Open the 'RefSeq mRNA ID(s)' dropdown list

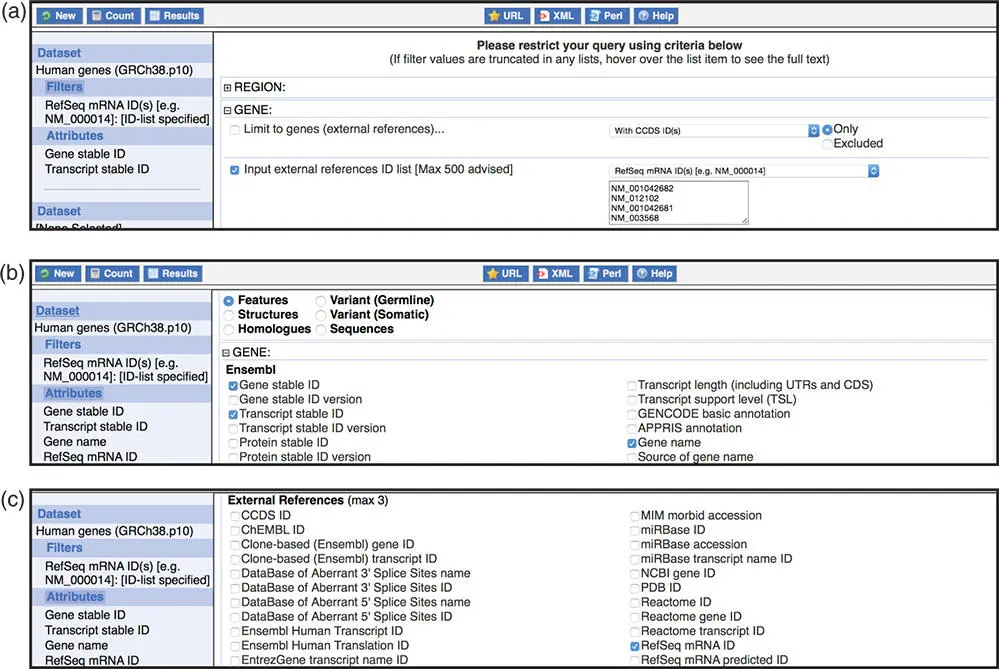tap(743, 171)
